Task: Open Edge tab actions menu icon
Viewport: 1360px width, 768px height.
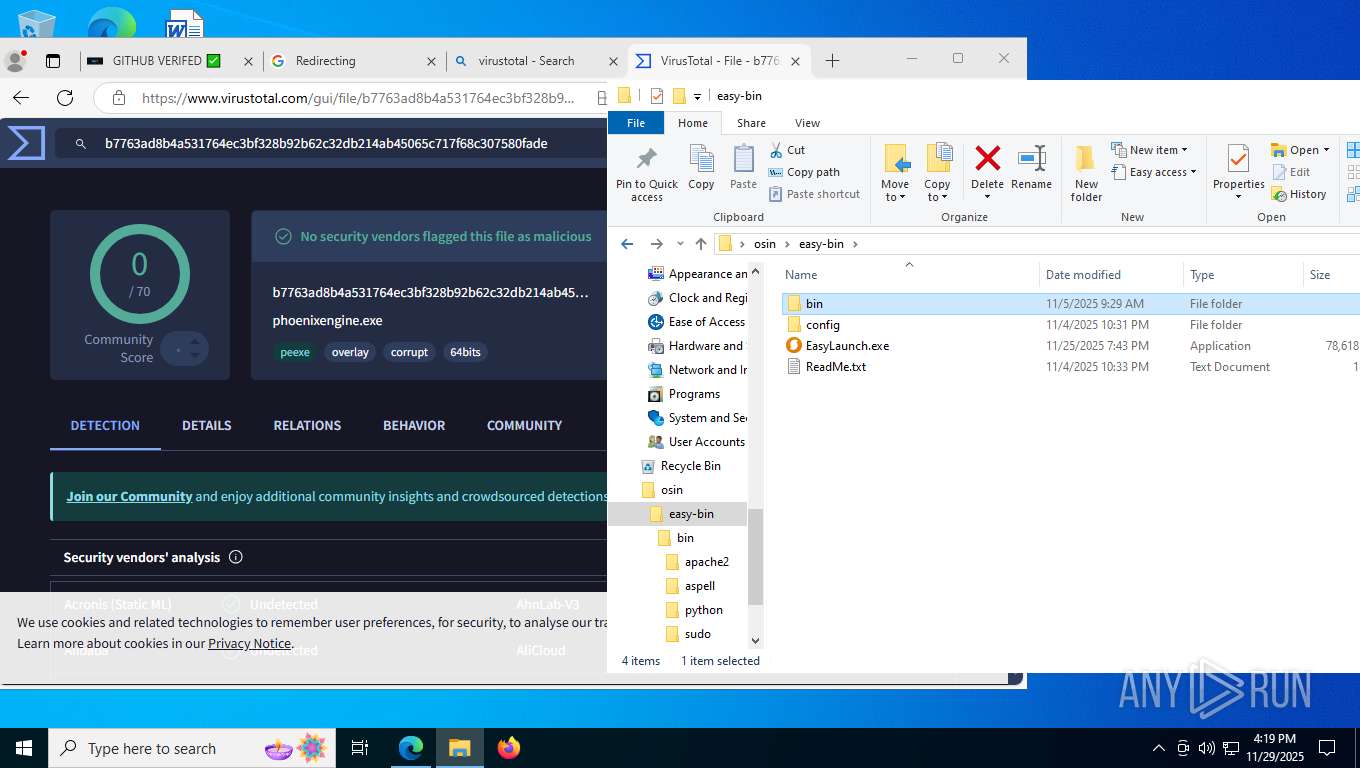Action: click(x=53, y=61)
